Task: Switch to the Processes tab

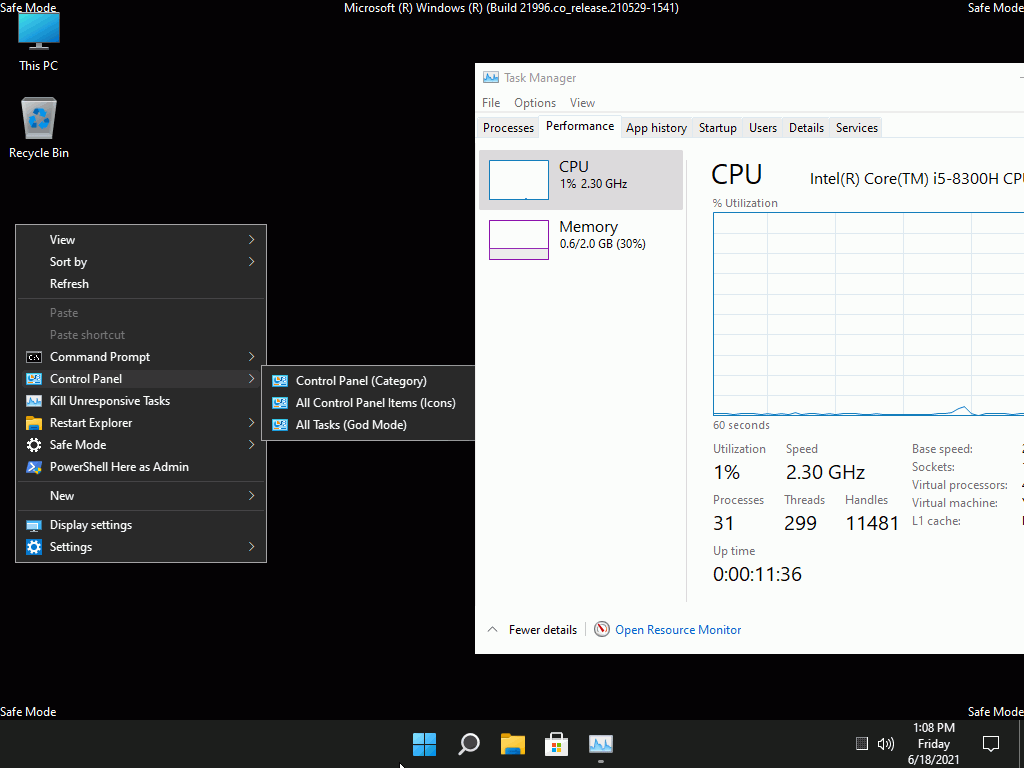Action: pyautogui.click(x=508, y=128)
